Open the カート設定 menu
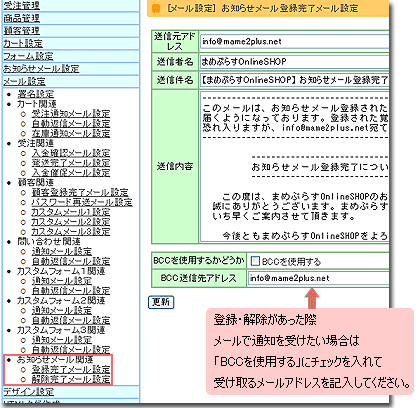Image resolution: width=420 pixels, height=408 pixels. click(x=23, y=43)
